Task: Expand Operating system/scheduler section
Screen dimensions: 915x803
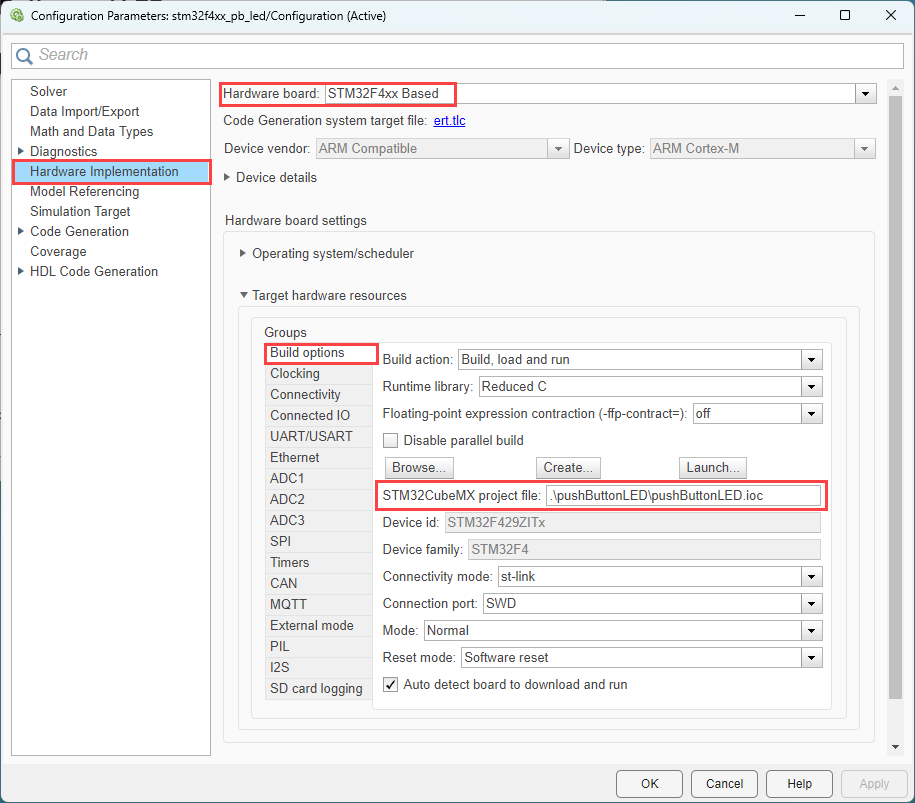Action: tap(243, 254)
